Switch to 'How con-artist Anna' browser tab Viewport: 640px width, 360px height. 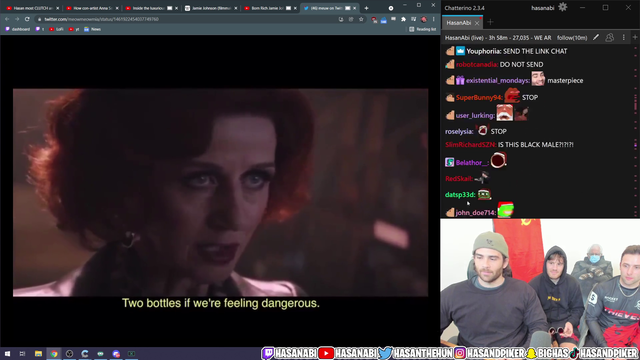click(92, 8)
